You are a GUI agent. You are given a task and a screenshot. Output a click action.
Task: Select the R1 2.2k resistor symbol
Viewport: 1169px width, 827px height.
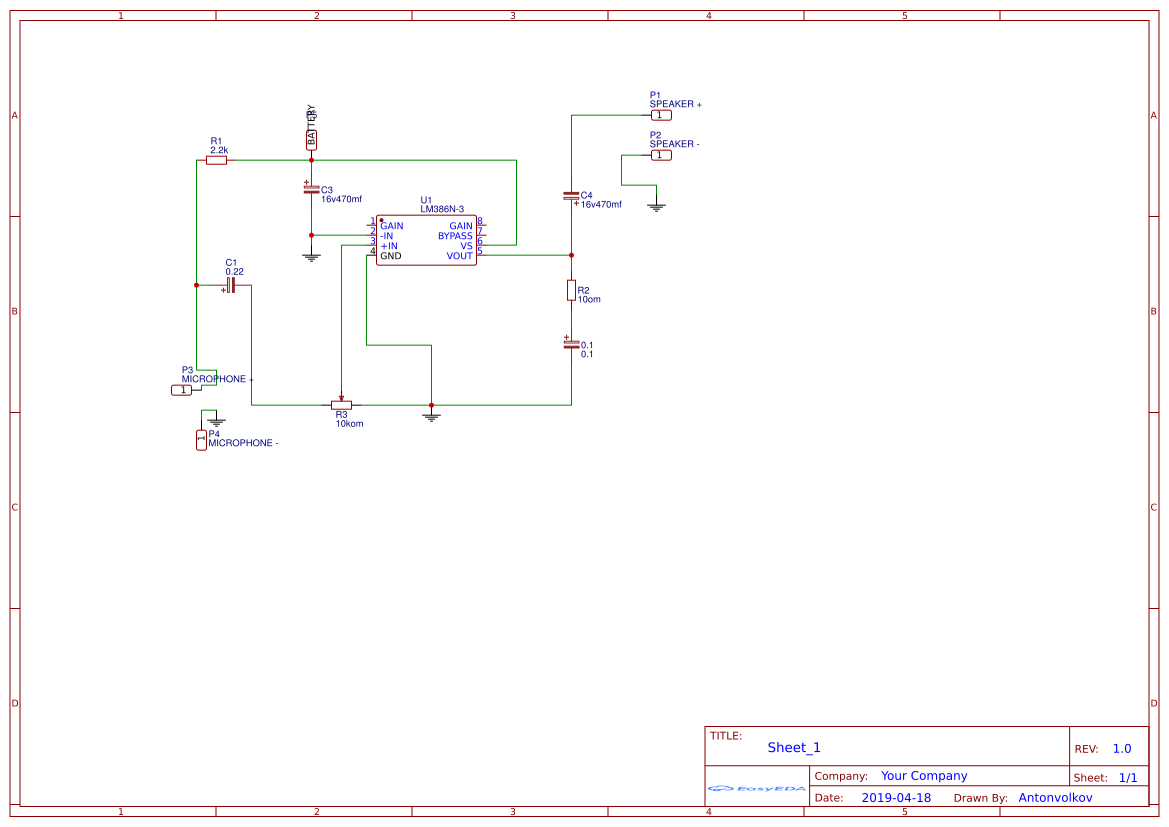coord(216,160)
